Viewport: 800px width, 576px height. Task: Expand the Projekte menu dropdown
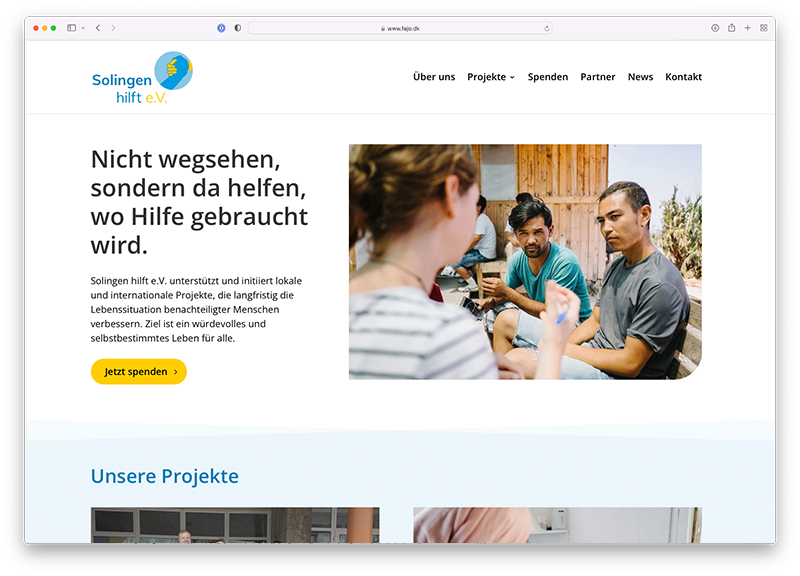coord(491,77)
